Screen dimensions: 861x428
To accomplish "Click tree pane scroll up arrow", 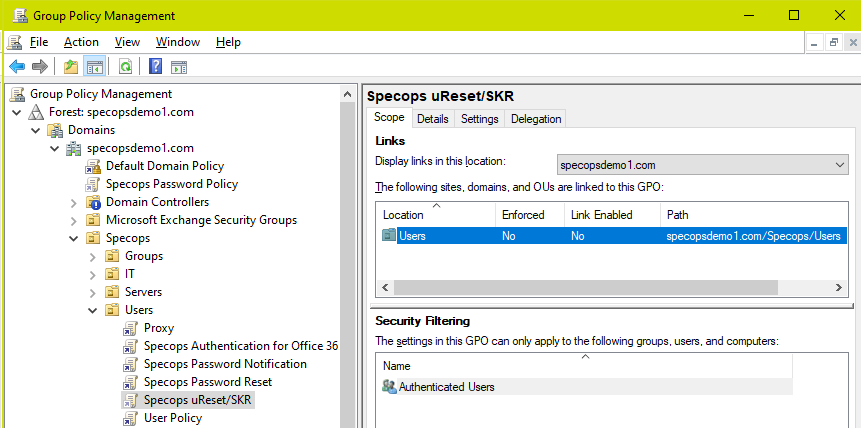I will [347, 95].
